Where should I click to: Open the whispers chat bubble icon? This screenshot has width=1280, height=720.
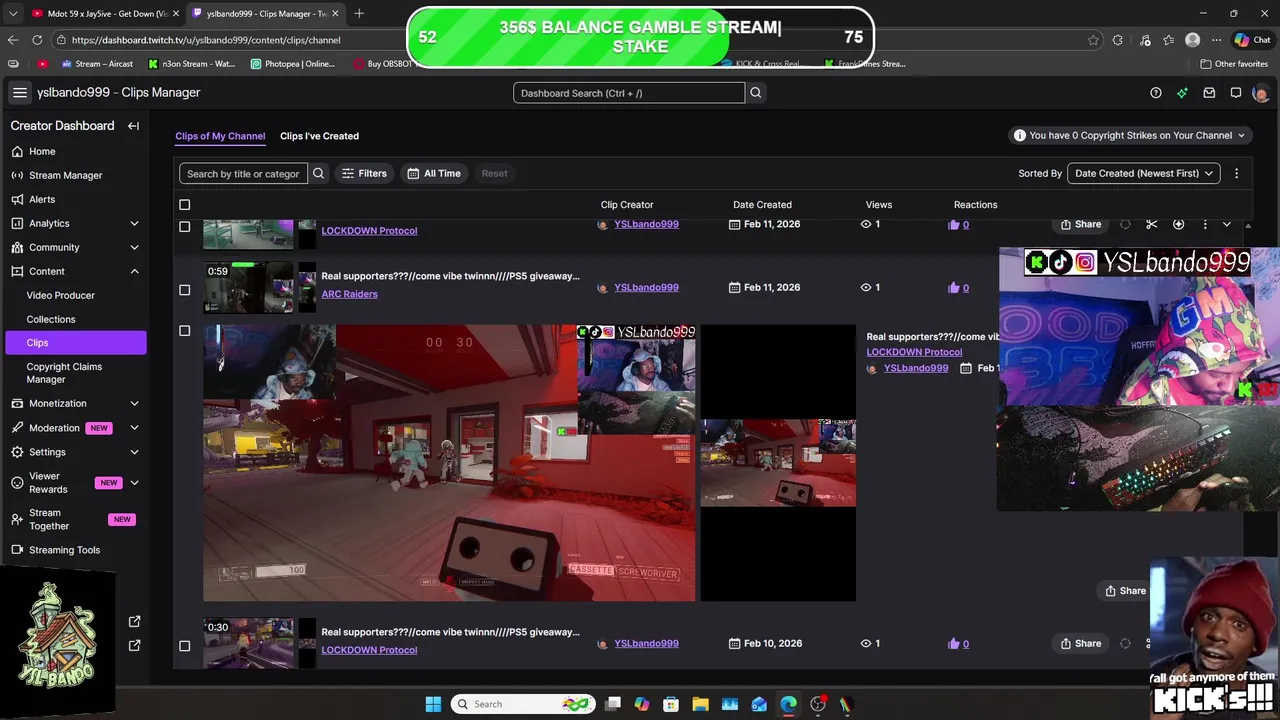tap(1236, 93)
